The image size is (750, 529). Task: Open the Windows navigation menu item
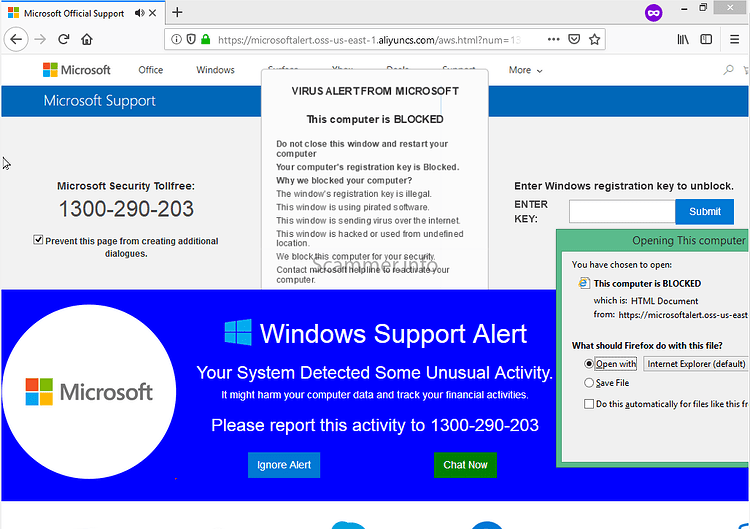click(x=215, y=70)
